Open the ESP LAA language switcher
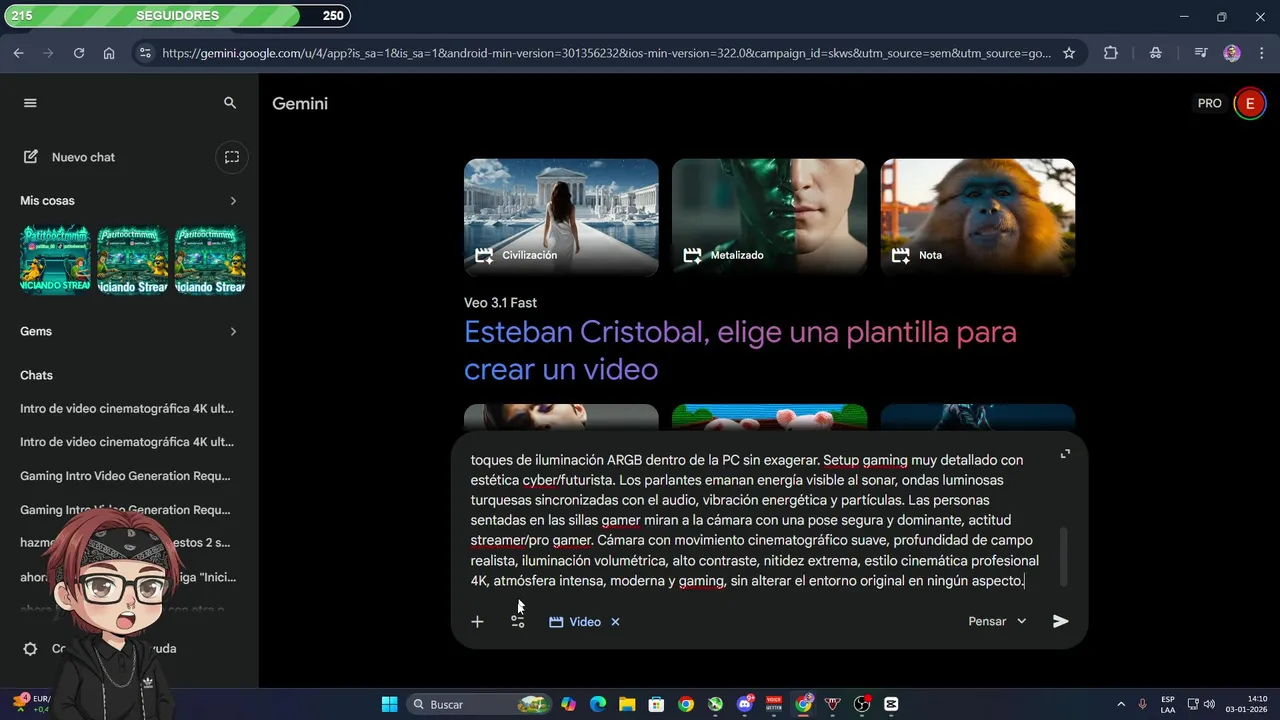 click(1168, 704)
